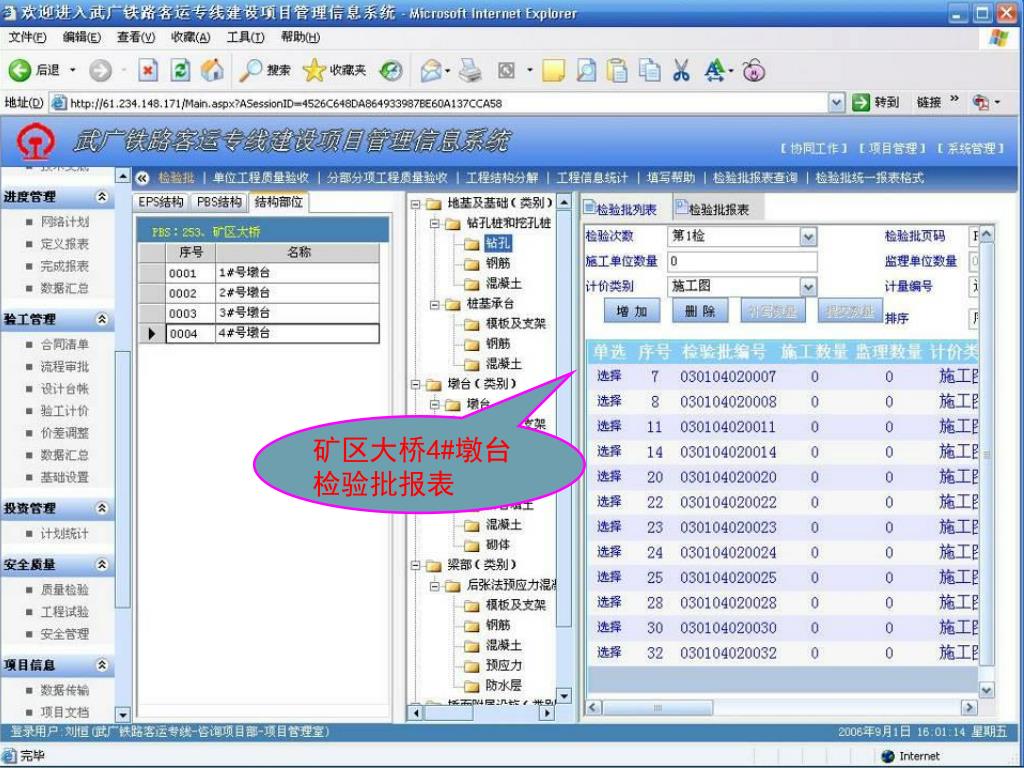Open the 收藏夹 favorites star icon

pos(313,70)
